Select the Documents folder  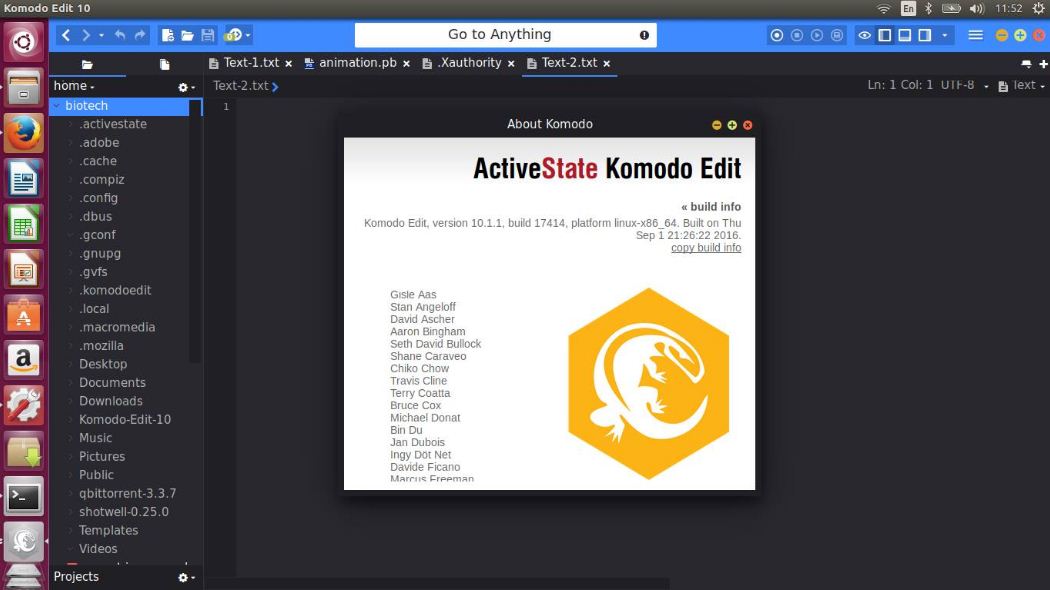112,382
